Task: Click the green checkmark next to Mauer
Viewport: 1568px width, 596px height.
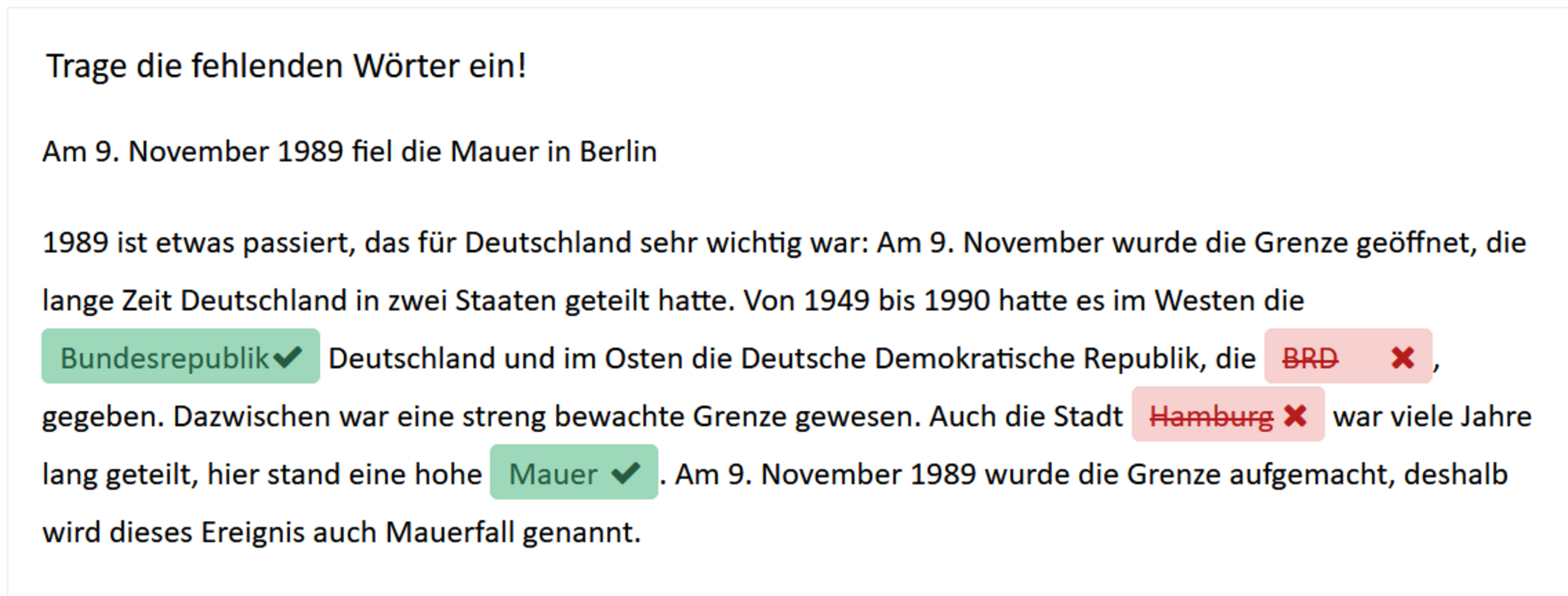Action: tap(626, 473)
